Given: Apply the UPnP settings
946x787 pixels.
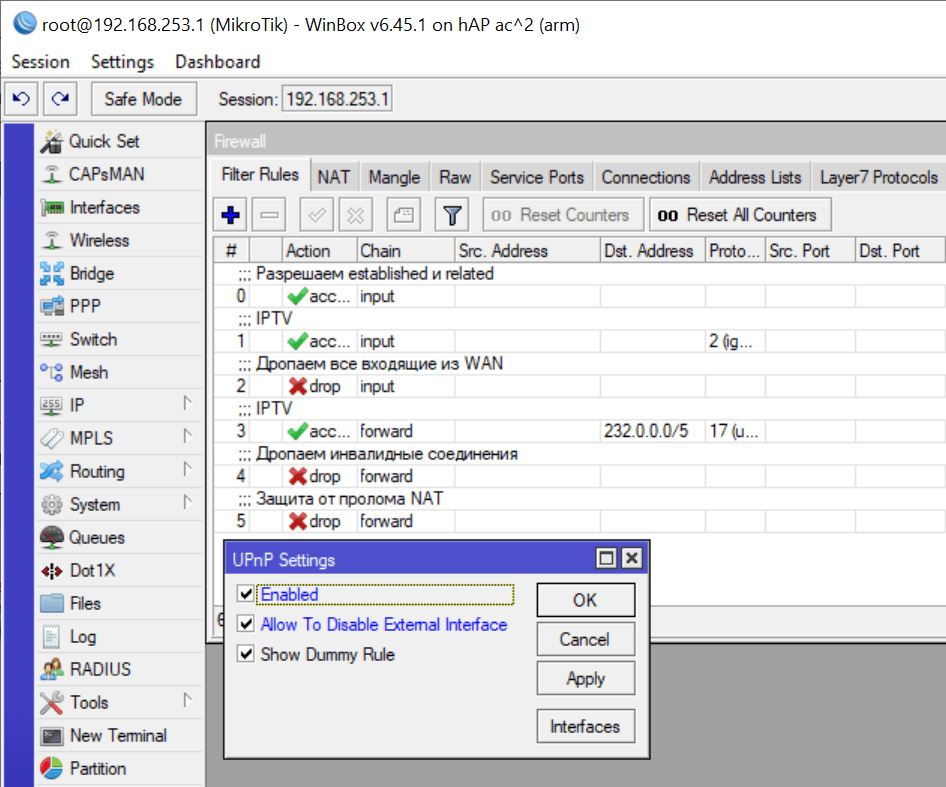Looking at the screenshot, I should pyautogui.click(x=586, y=678).
